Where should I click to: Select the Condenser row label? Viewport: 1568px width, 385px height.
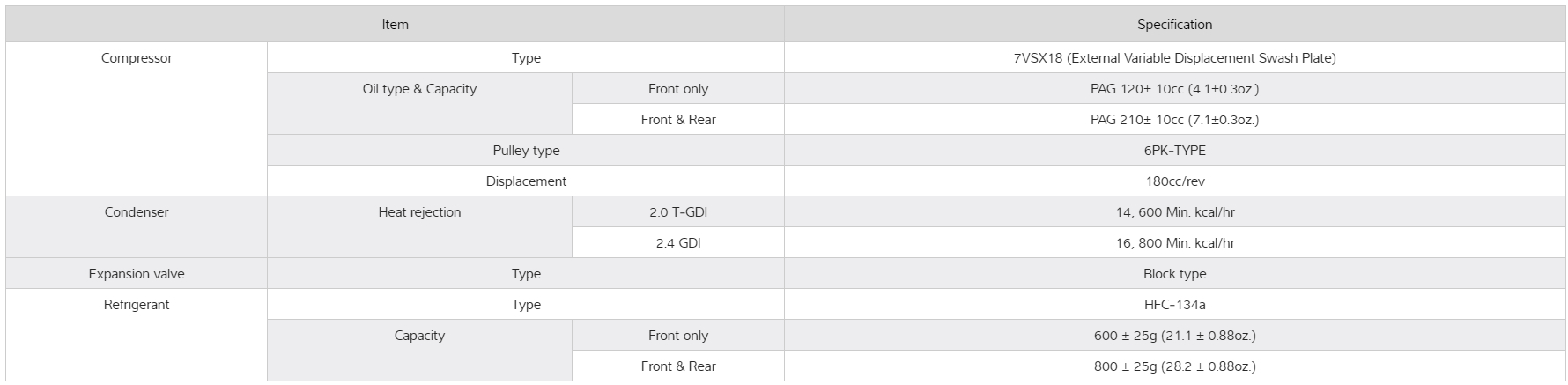(137, 212)
